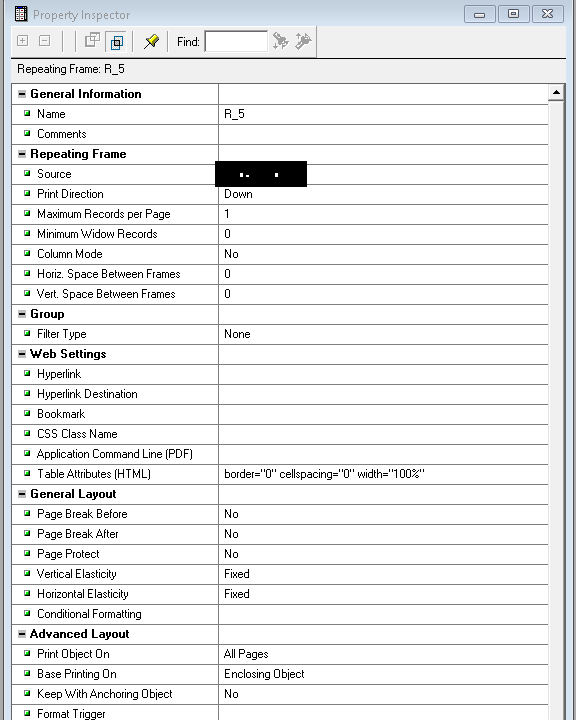Select the CSS Class Name property
The image size is (576, 720).
click(x=77, y=434)
